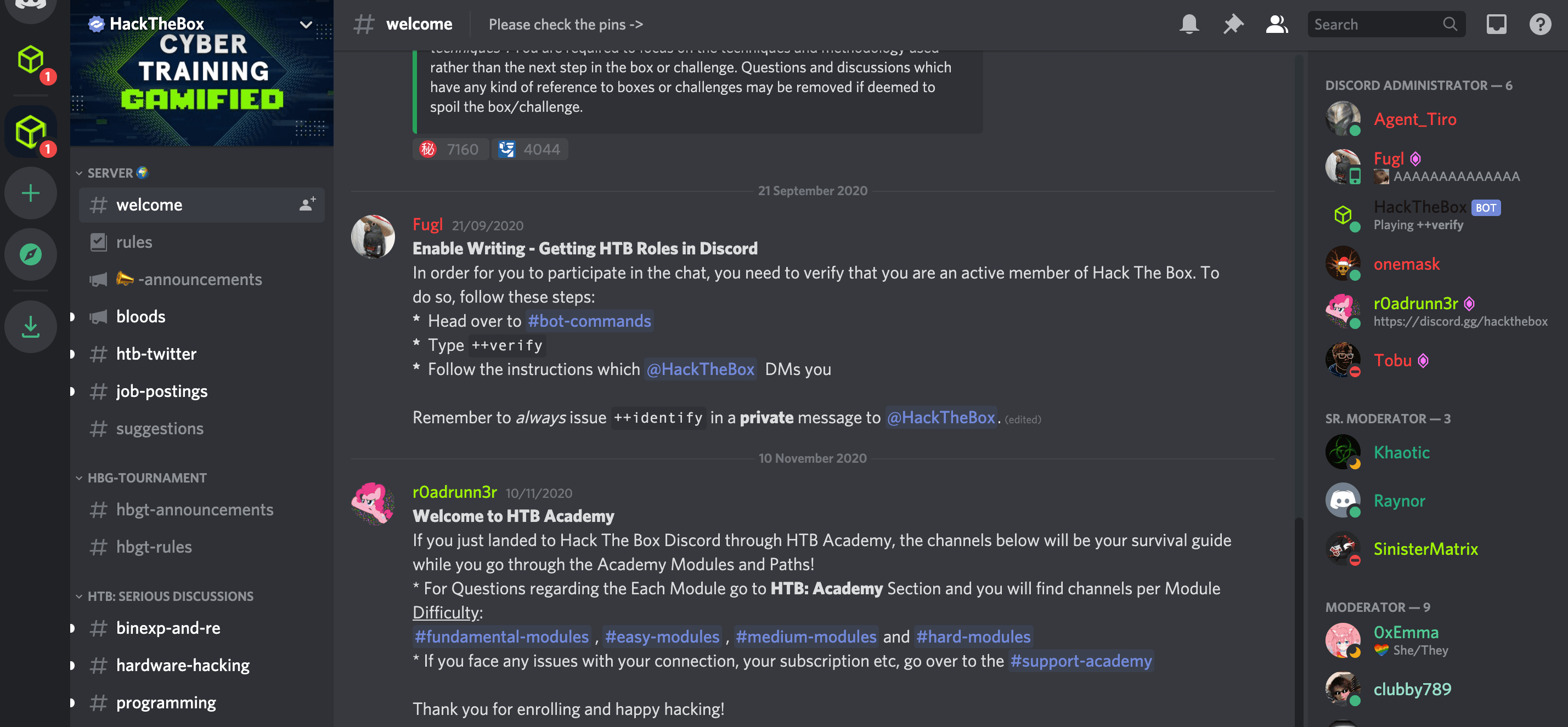Viewport: 1568px width, 727px height.
Task: Select the rules channel
Action: 134,242
